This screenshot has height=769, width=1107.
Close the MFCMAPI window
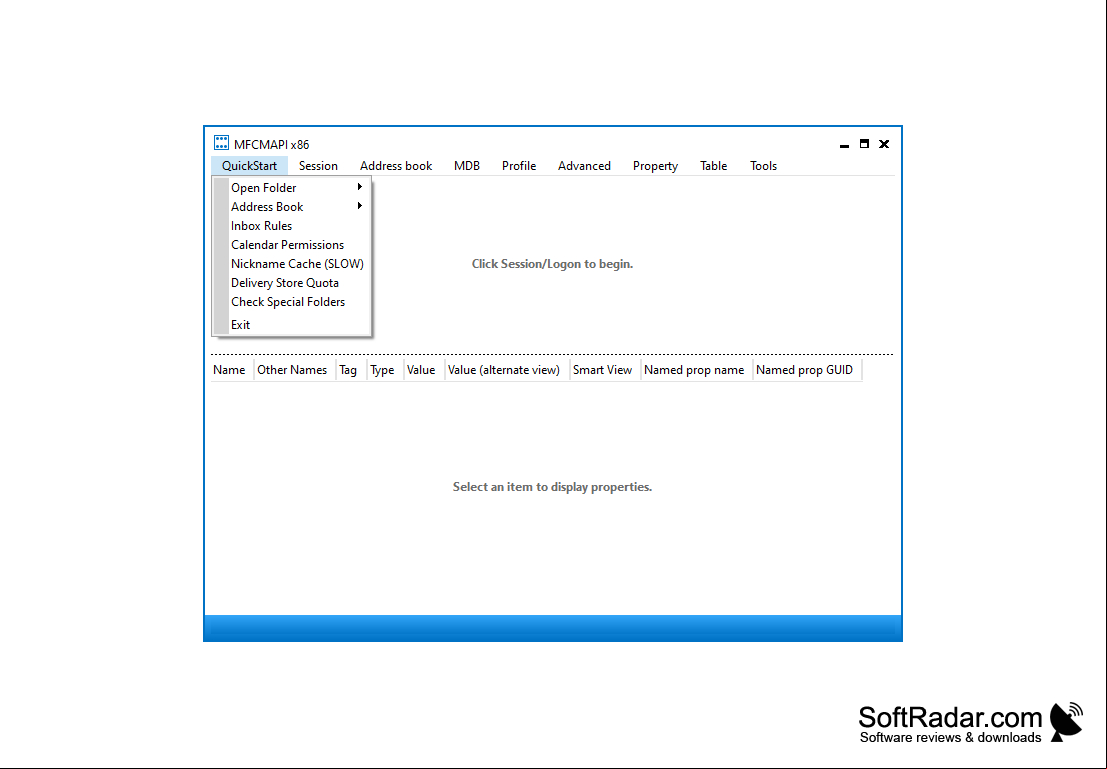coord(884,144)
